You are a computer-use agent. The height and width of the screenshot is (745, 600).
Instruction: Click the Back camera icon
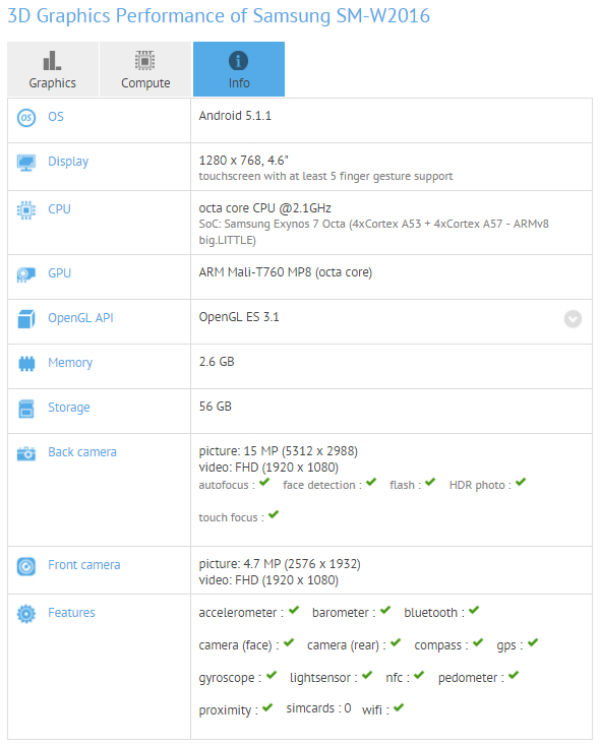26,453
